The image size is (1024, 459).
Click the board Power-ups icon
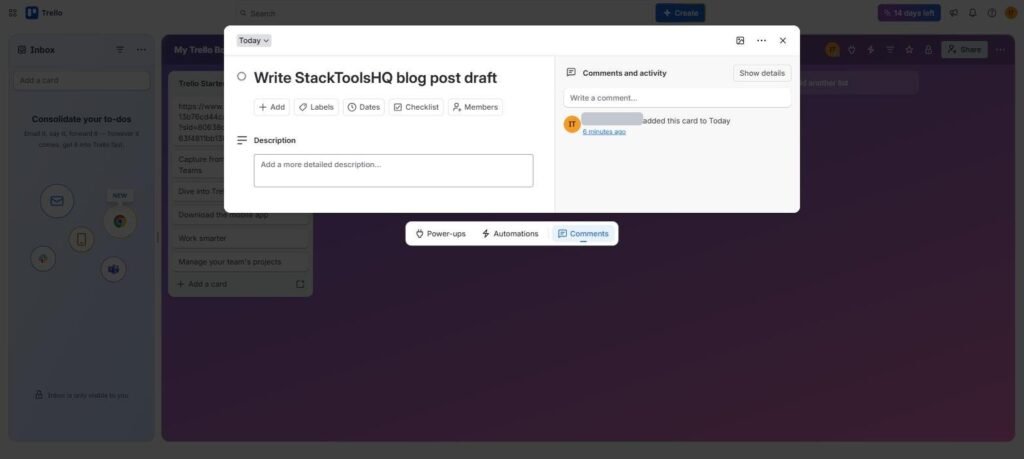point(852,50)
